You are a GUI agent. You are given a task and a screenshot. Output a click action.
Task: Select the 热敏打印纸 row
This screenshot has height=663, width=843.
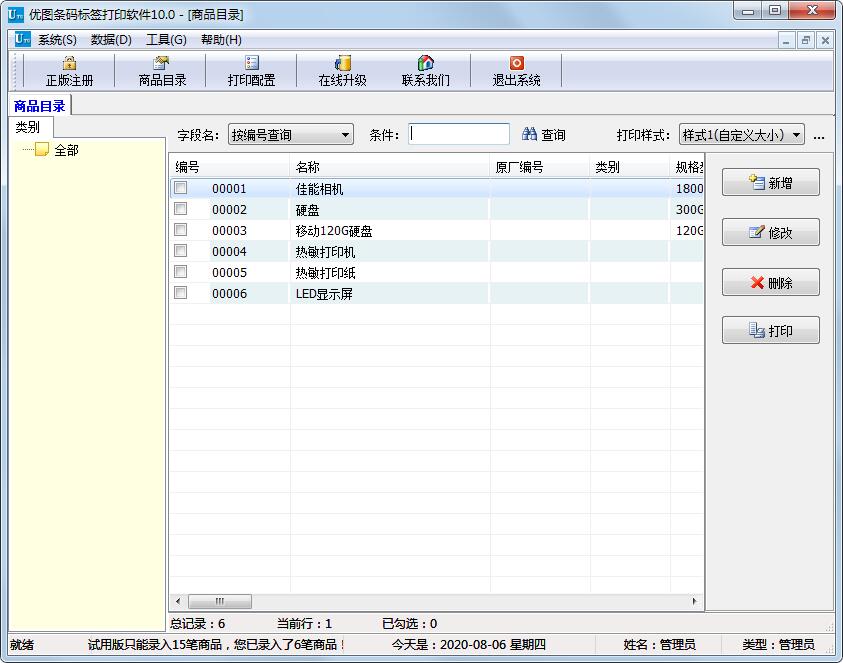437,273
